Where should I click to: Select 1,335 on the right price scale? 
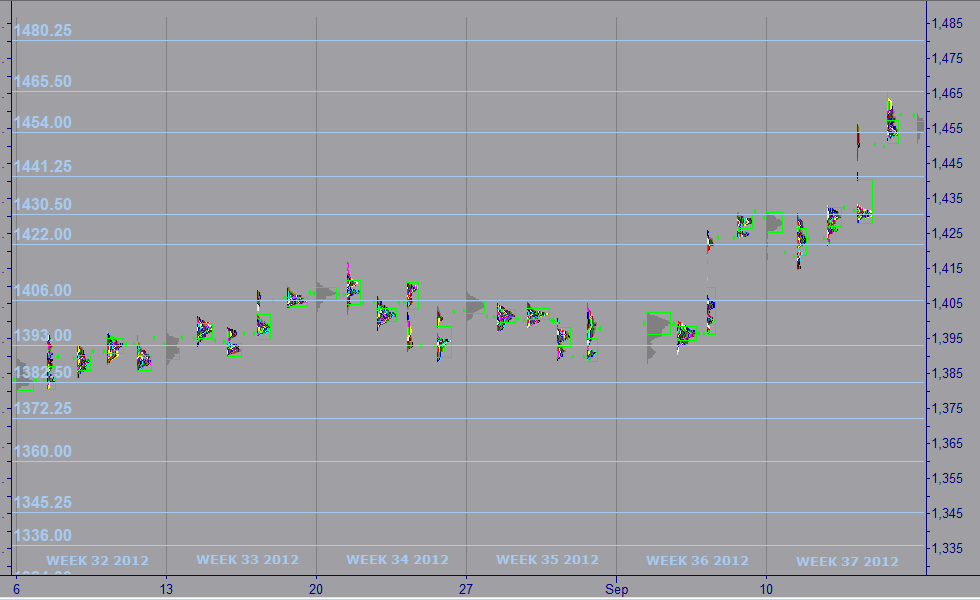click(948, 548)
